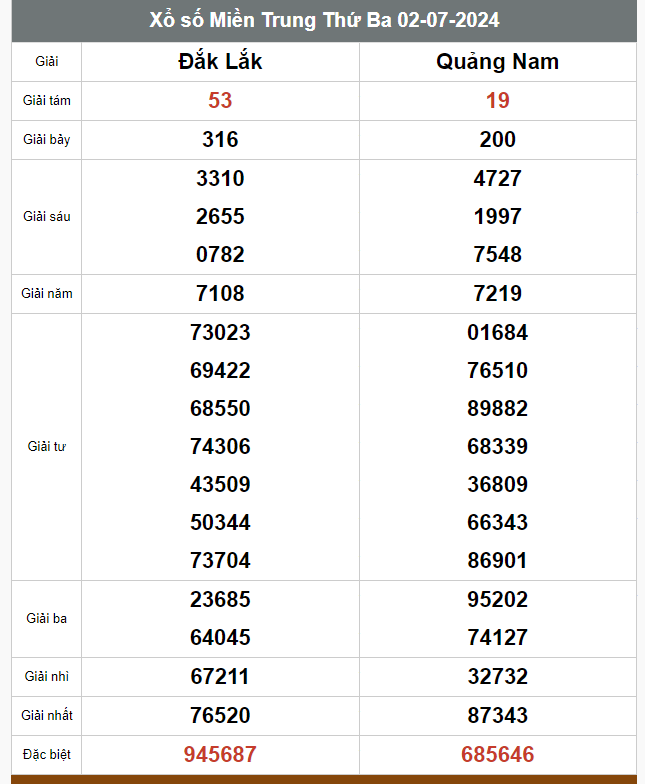Click Giải tám number 19
The height and width of the screenshot is (784, 645).
(498, 100)
